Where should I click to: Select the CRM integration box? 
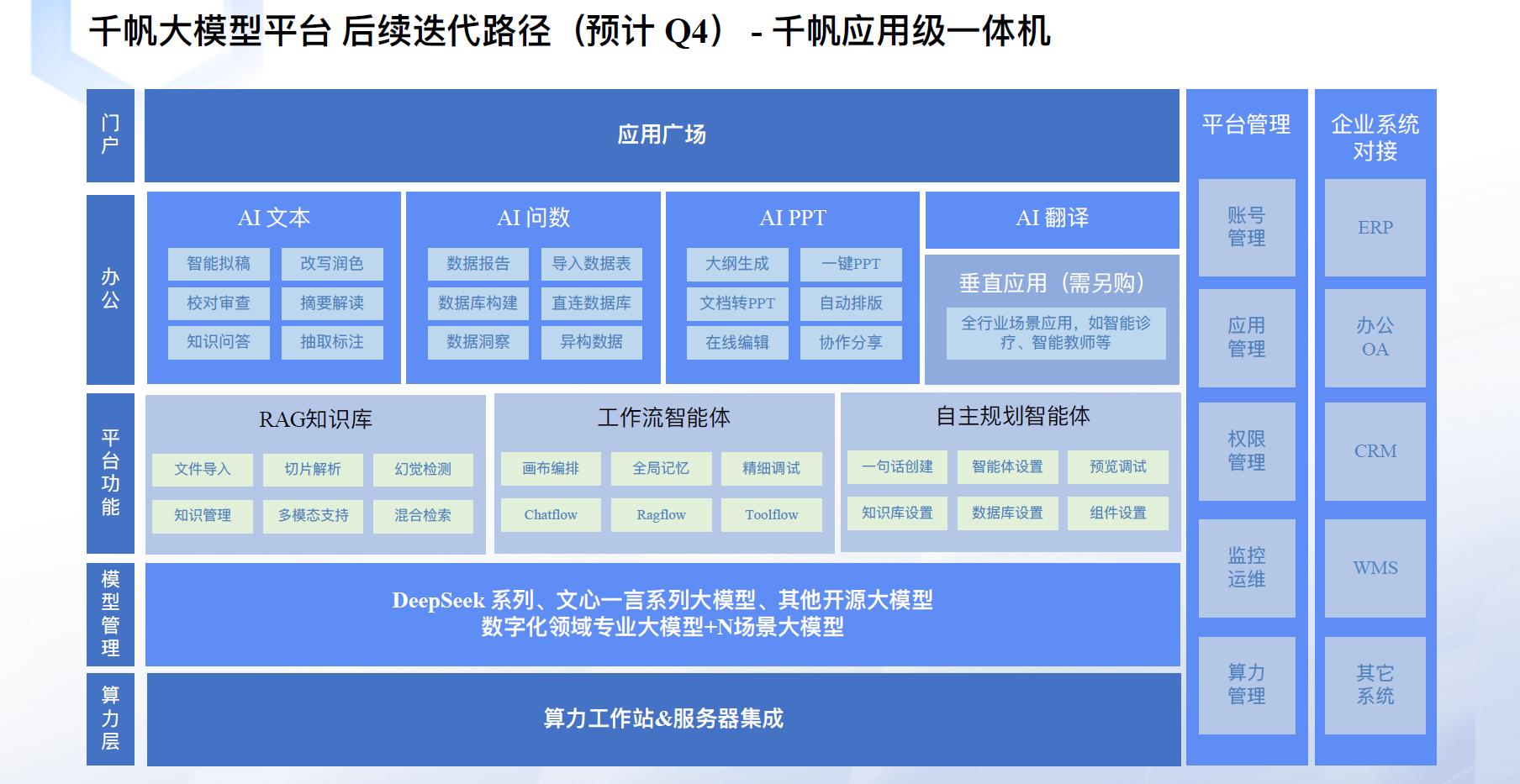(1375, 451)
